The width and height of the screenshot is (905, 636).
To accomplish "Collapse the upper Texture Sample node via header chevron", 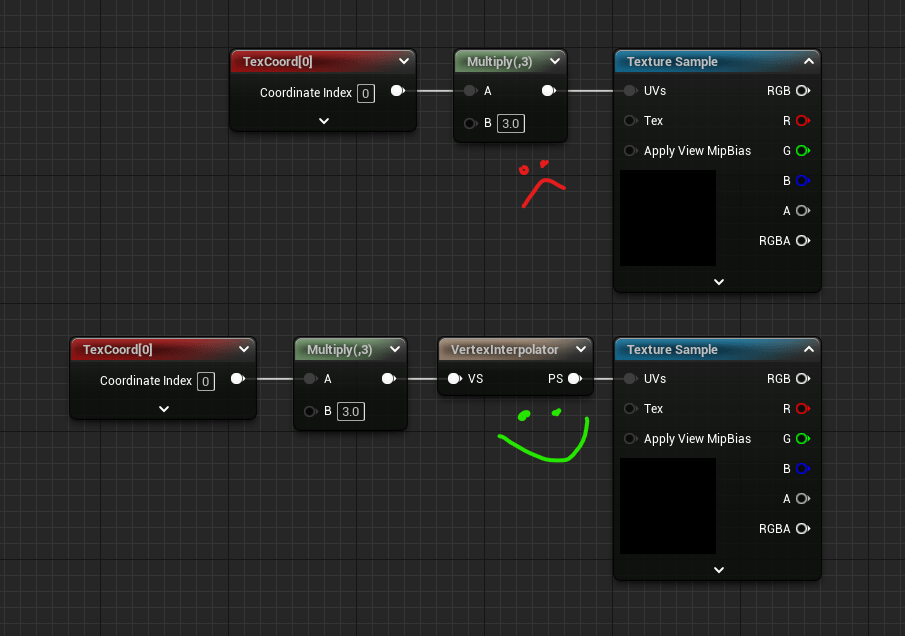I will pos(808,62).
